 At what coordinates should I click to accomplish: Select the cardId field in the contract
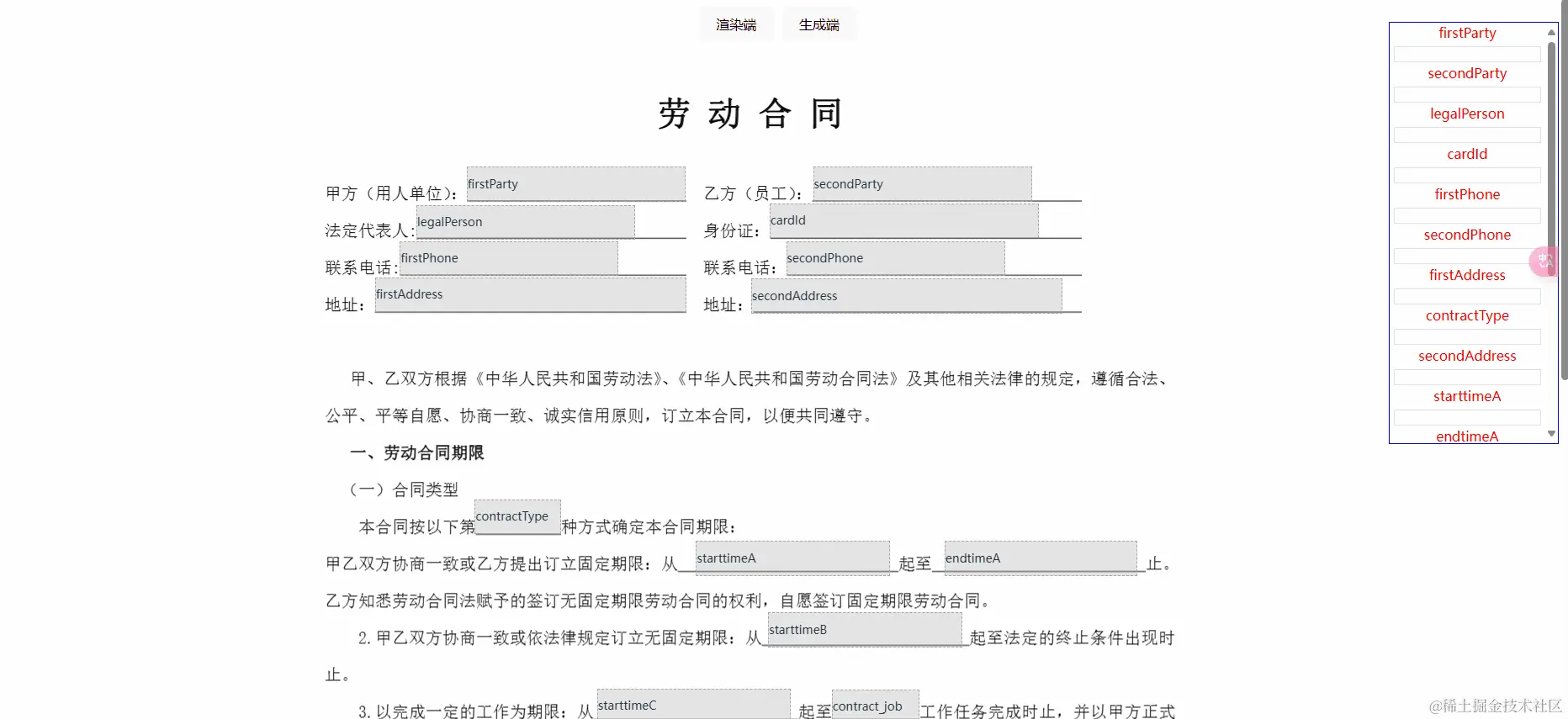click(x=904, y=220)
